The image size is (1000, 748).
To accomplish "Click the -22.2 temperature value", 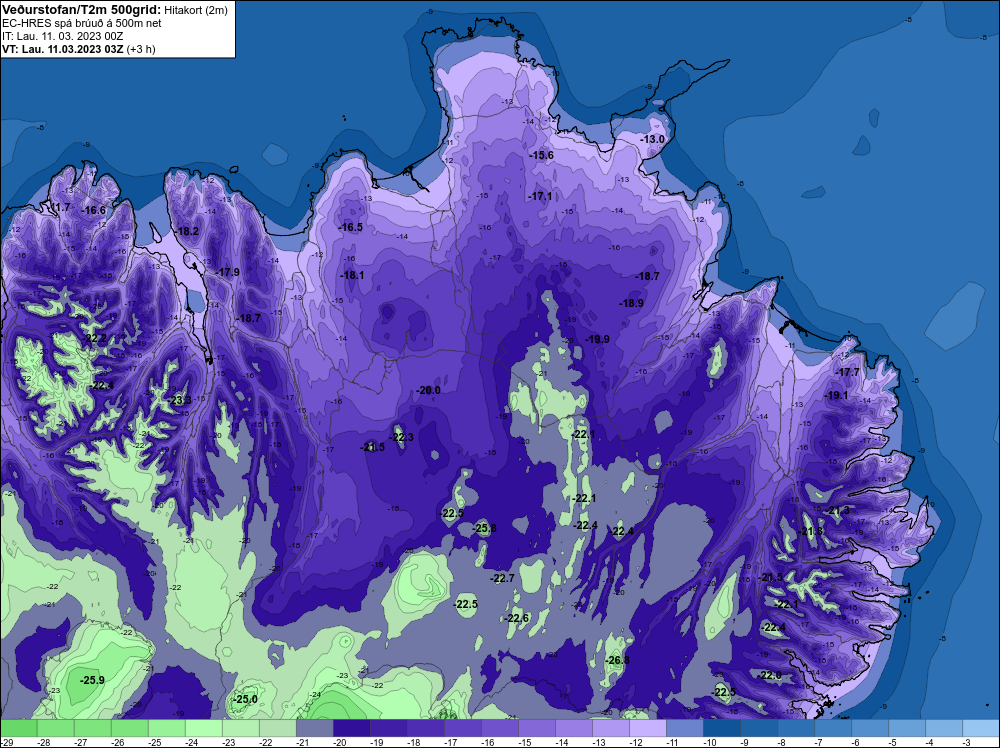I will click(95, 338).
